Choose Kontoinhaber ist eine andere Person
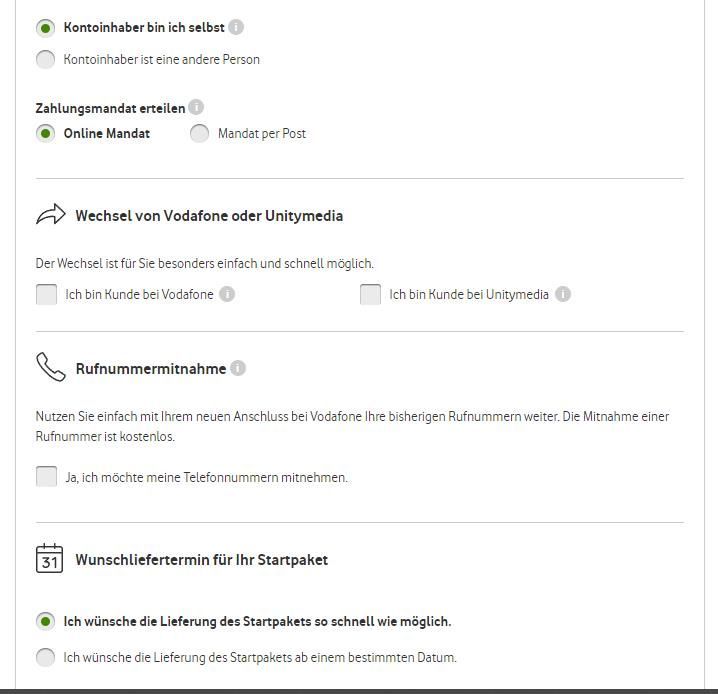Viewport: 718px width, 694px height. (x=45, y=59)
